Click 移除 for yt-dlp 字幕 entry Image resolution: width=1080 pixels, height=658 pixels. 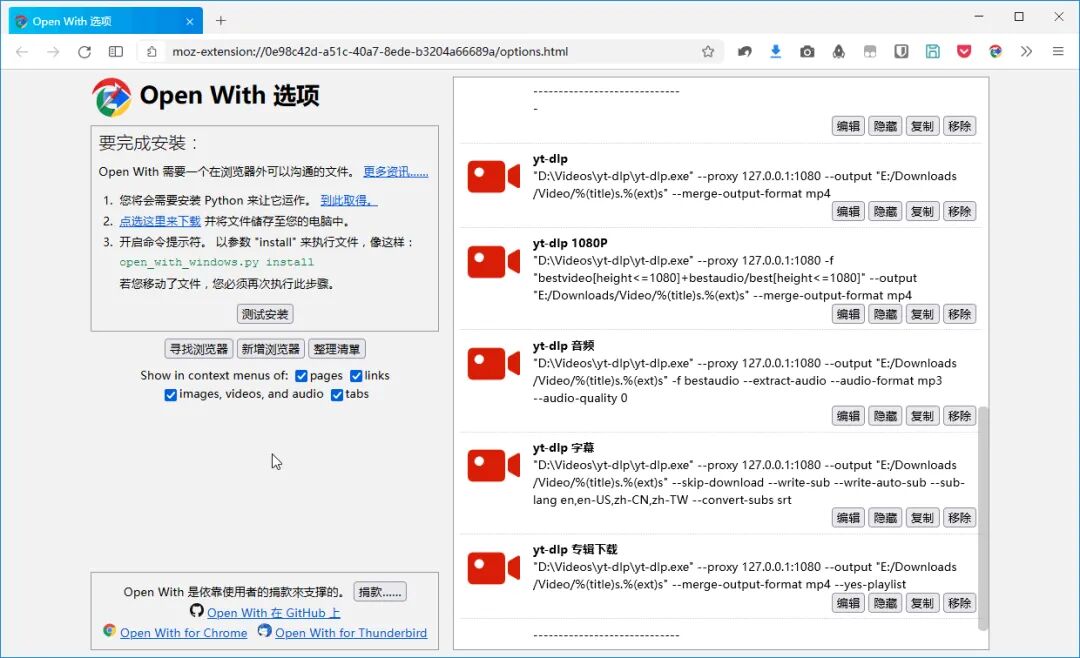tap(959, 518)
